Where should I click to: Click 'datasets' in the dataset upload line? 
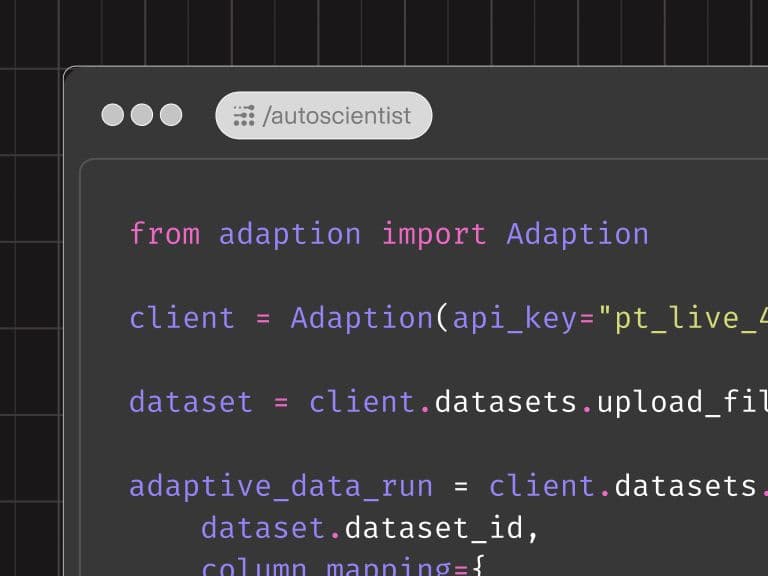[x=505, y=402]
